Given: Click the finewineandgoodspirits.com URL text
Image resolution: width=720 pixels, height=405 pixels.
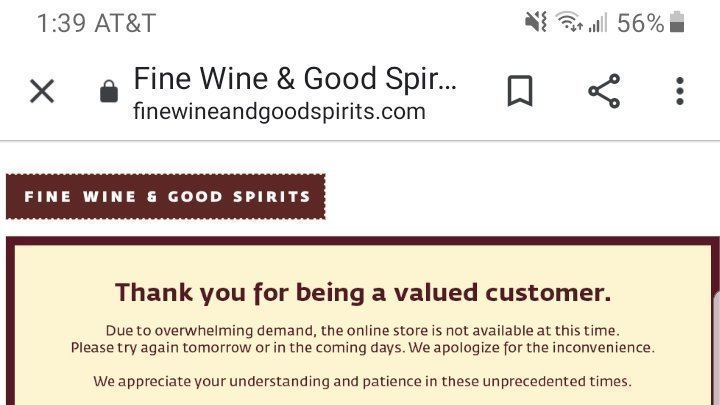Looking at the screenshot, I should pyautogui.click(x=279, y=111).
